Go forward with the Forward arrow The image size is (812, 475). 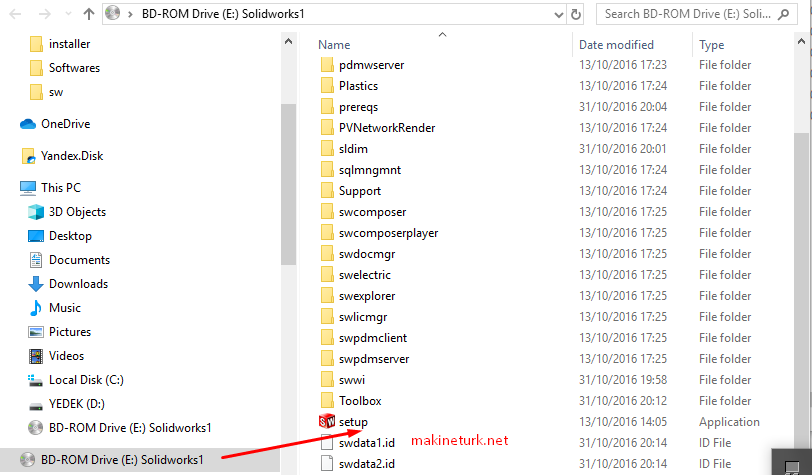[x=45, y=14]
